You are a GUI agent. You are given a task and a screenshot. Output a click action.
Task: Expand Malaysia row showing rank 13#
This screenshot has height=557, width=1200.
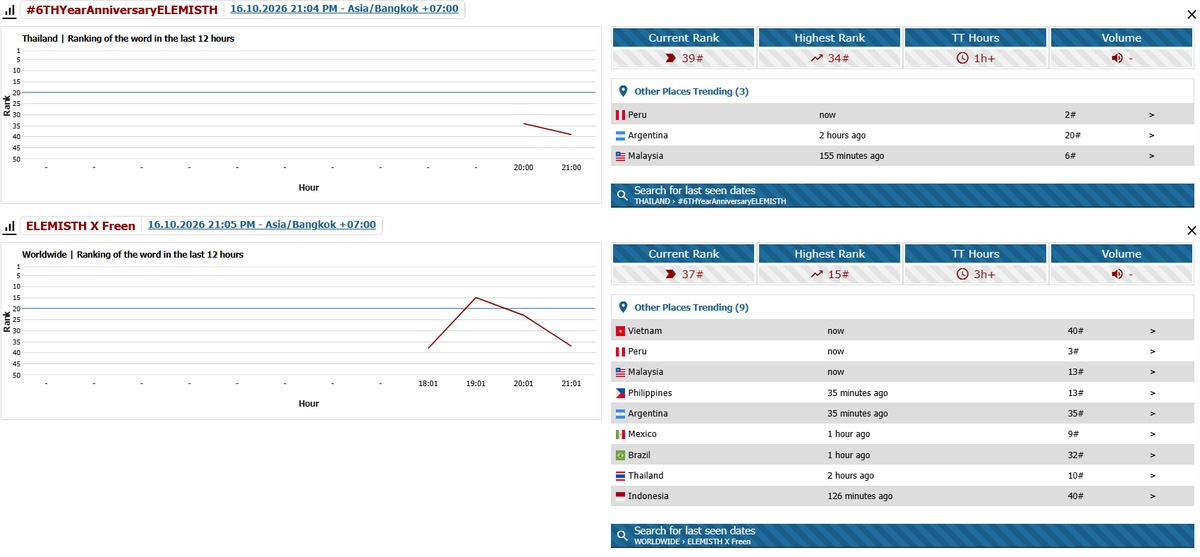click(1152, 372)
